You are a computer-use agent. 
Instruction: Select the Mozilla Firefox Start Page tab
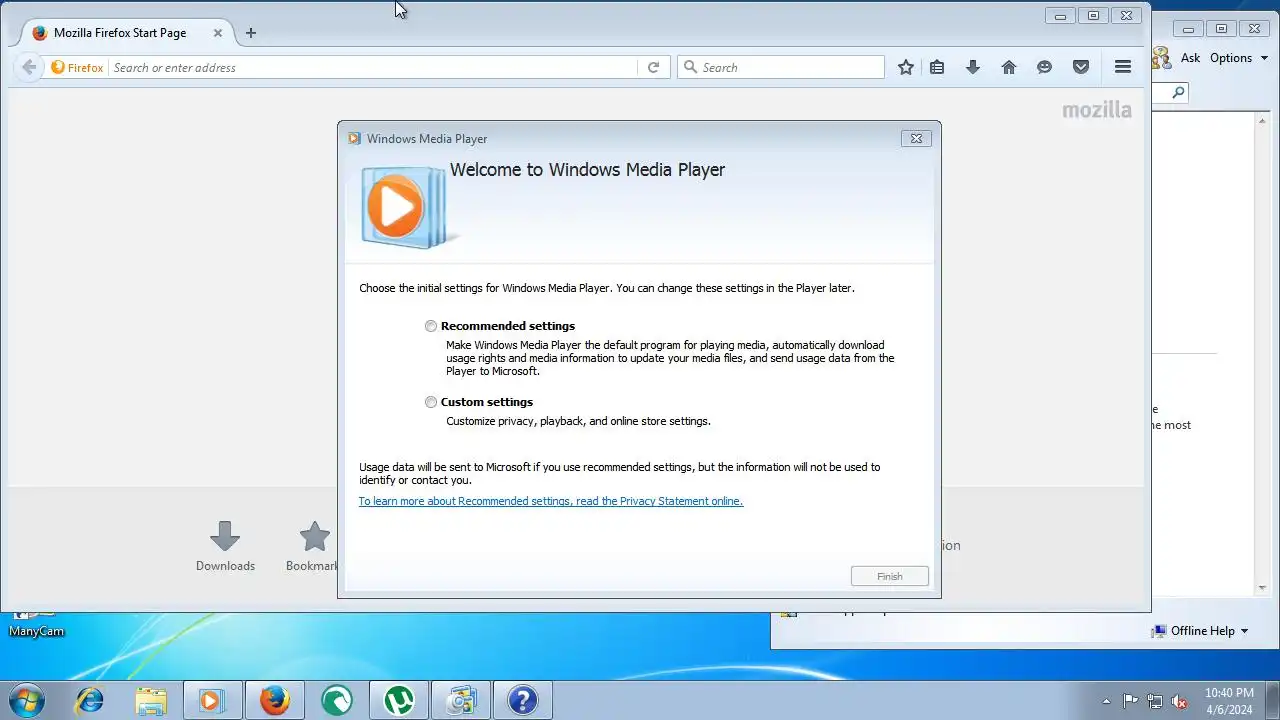(120, 33)
